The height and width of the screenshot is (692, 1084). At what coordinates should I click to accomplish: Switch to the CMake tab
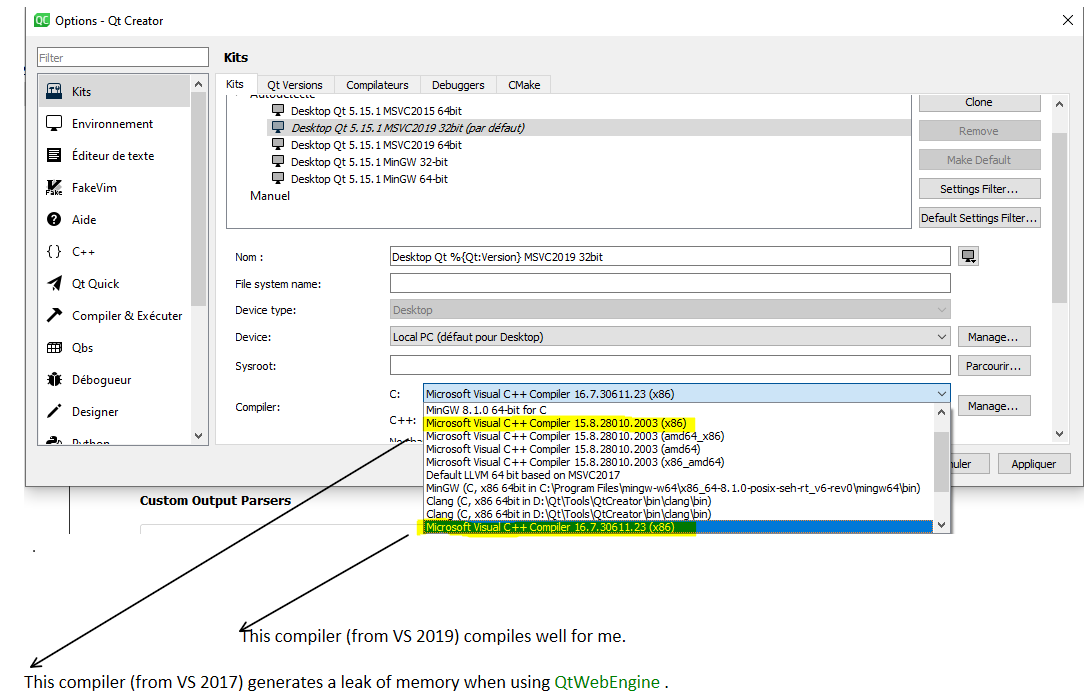tap(524, 85)
